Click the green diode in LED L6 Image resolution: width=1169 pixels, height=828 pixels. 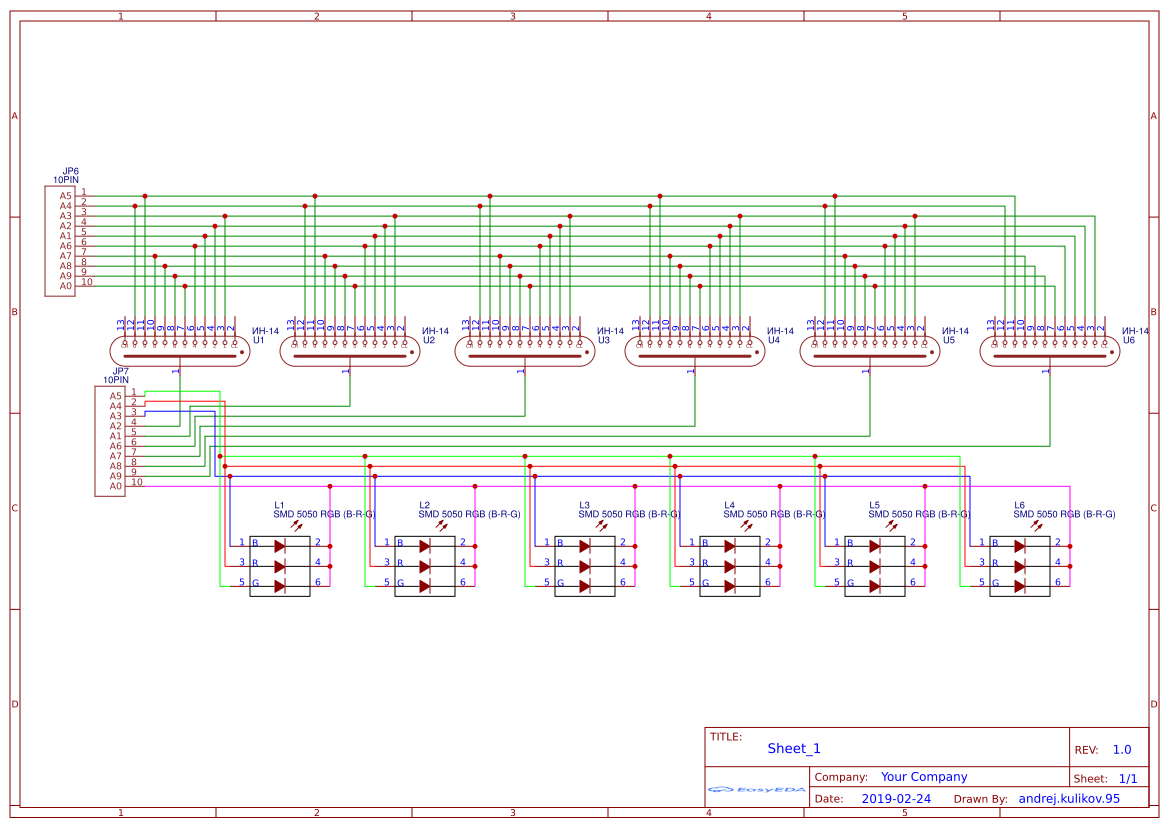1019,587
